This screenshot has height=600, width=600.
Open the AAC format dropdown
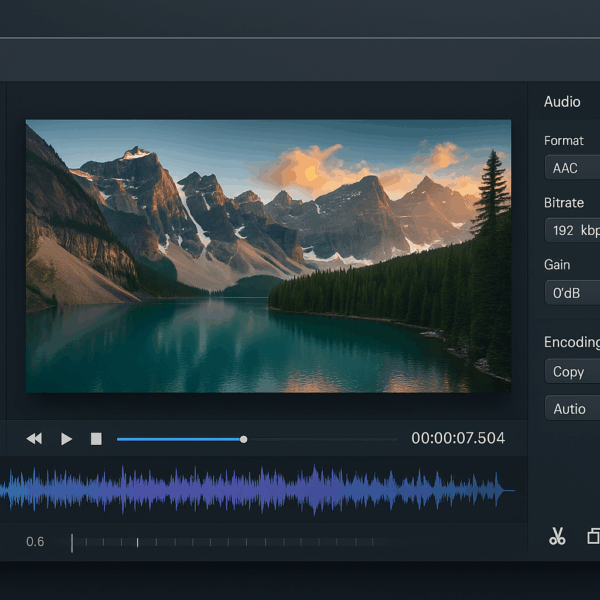(x=572, y=168)
